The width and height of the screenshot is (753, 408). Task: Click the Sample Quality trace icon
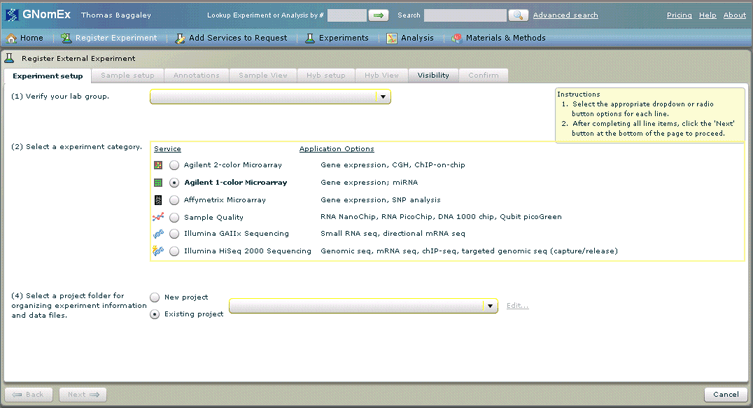point(158,217)
